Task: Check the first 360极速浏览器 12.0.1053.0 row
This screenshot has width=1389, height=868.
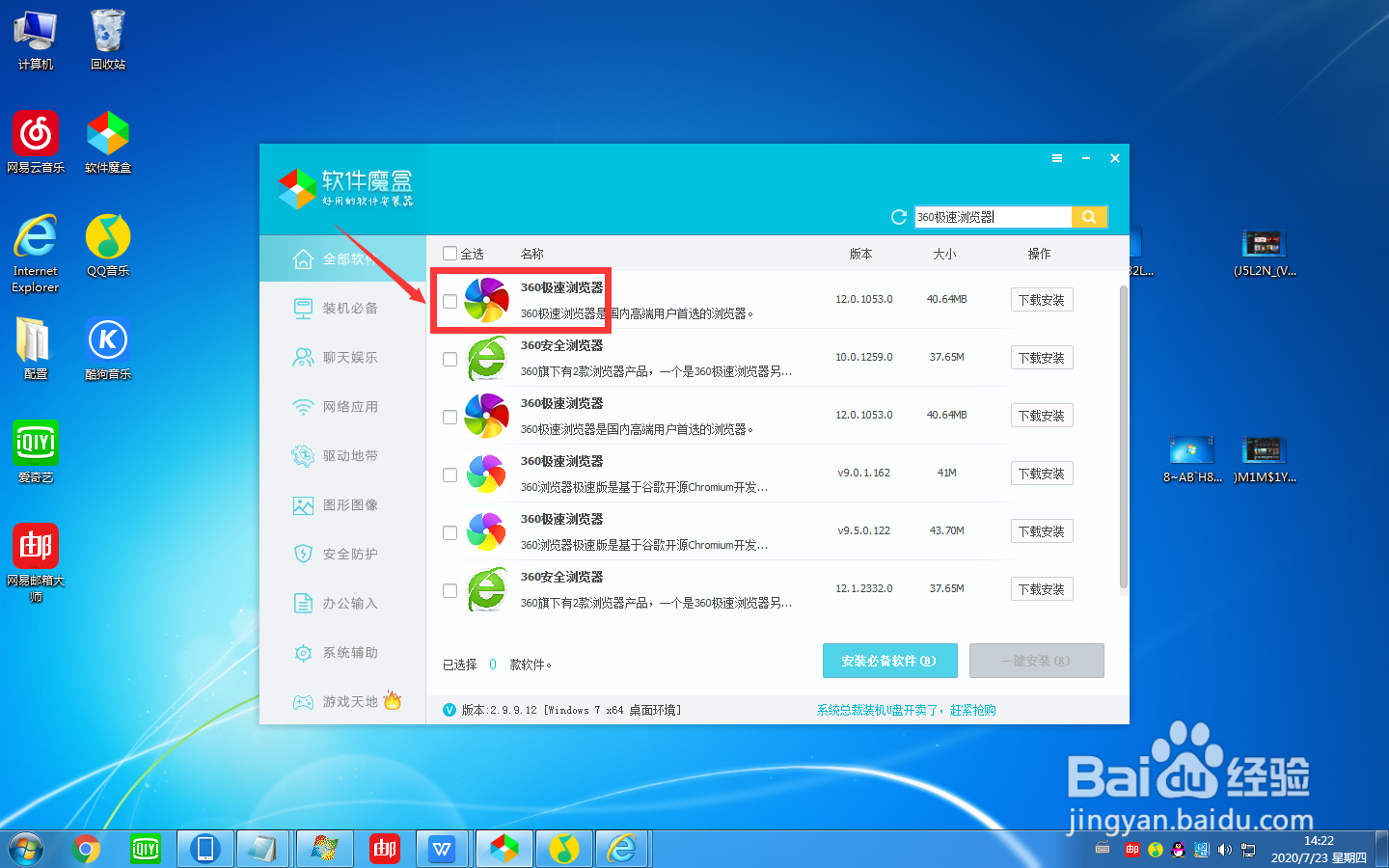Action: pyautogui.click(x=449, y=302)
